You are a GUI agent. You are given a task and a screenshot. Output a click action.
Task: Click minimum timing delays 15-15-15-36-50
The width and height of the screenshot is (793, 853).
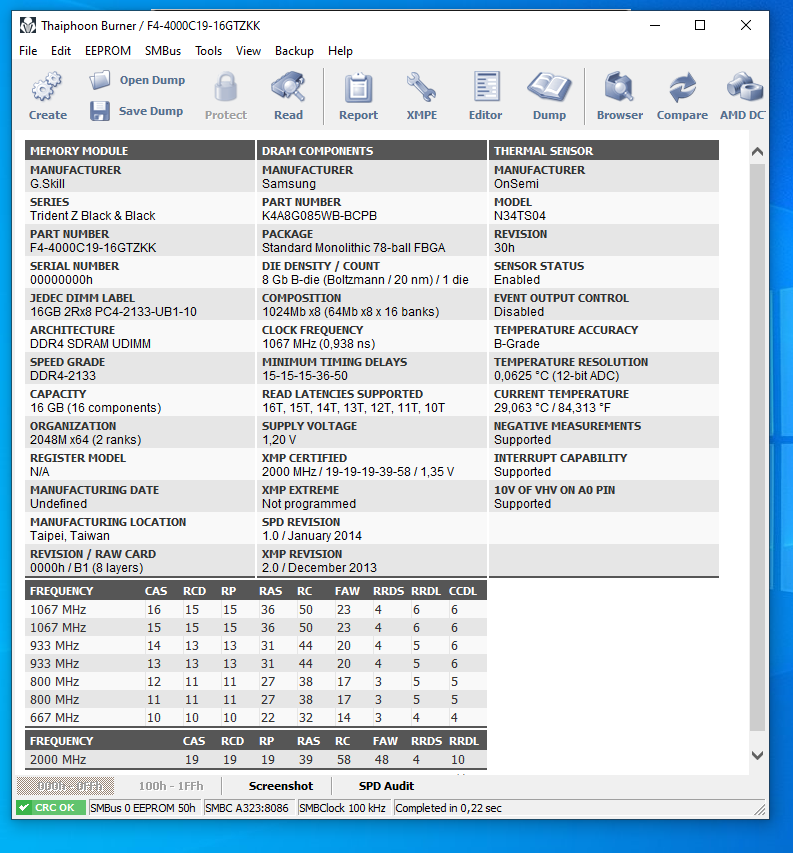[x=305, y=376]
